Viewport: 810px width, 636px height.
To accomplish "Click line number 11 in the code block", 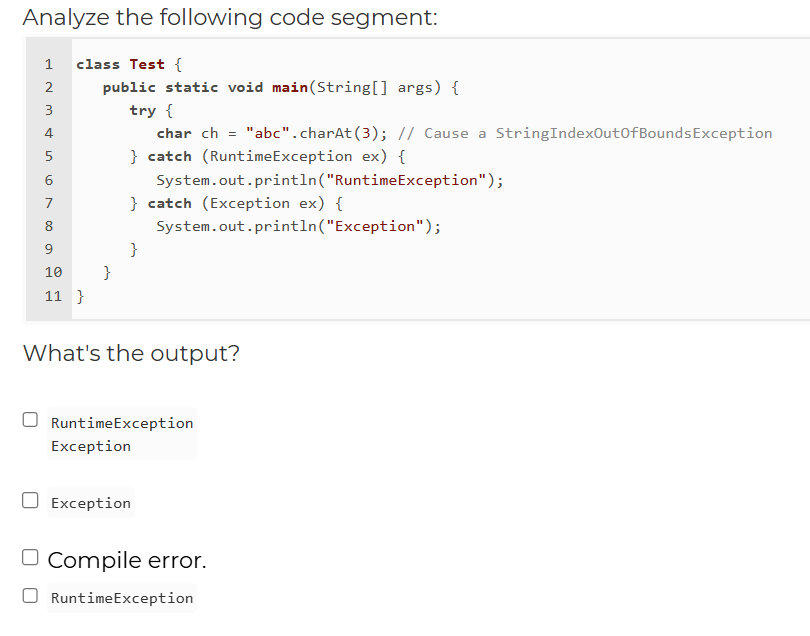I will tap(52, 295).
